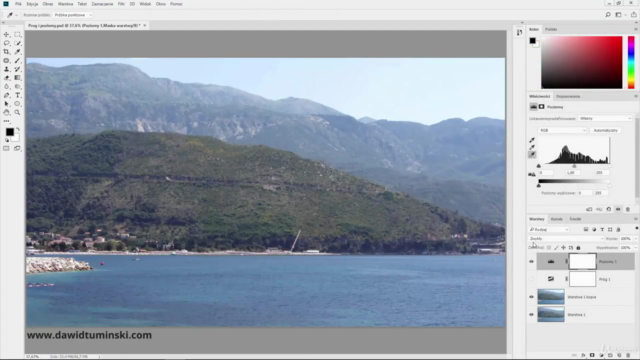Open the extra tools ellipsis menu
Image resolution: width=640 pixels, height=360 pixels.
tap(7, 121)
